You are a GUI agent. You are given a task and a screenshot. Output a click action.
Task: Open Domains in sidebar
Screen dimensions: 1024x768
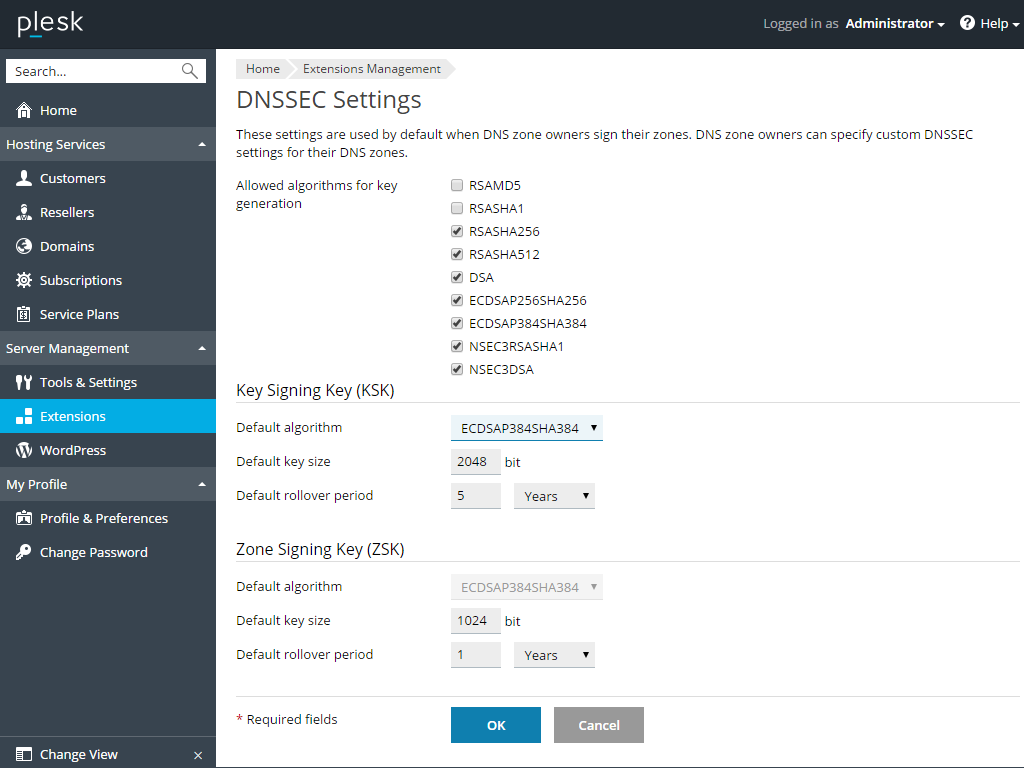point(67,246)
